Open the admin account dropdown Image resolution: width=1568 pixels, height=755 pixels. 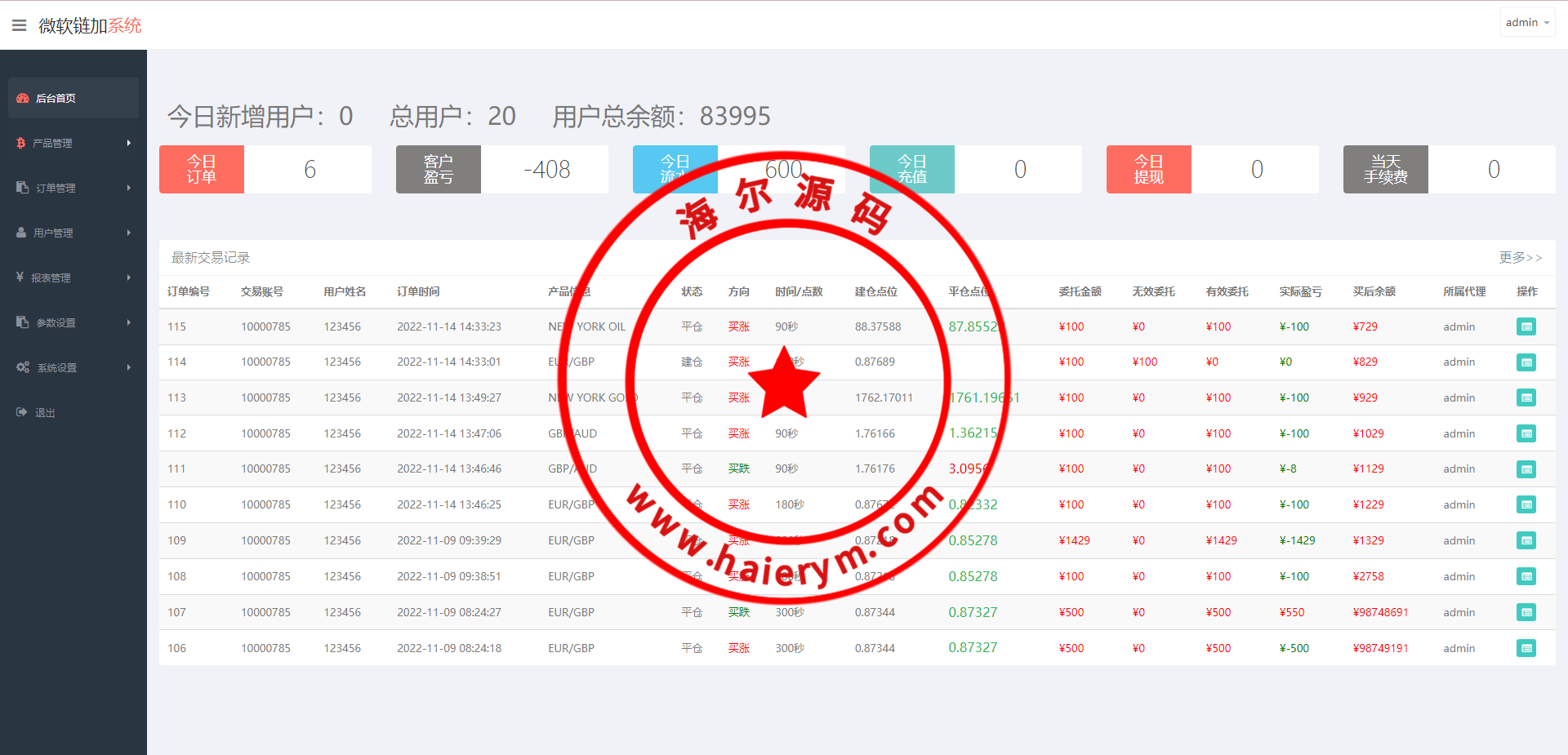pos(1527,23)
